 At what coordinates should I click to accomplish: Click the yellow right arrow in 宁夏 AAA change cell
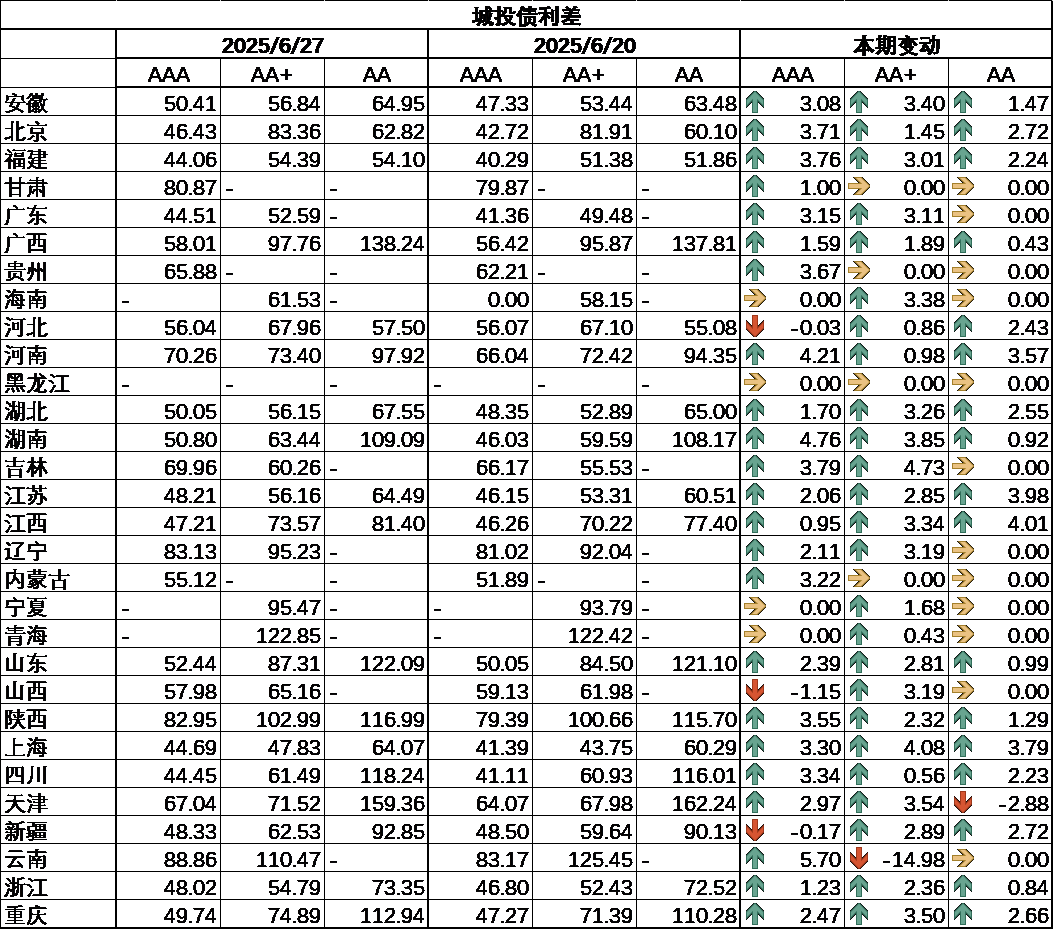click(755, 606)
